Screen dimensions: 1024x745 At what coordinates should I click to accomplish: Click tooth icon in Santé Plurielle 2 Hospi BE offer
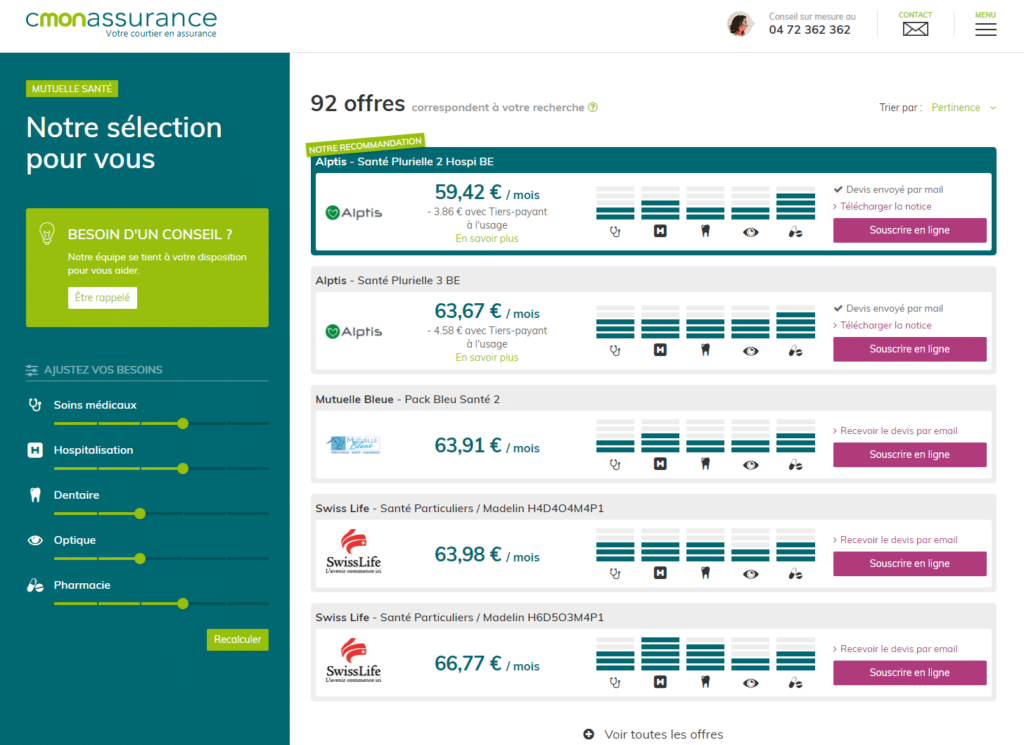click(705, 230)
